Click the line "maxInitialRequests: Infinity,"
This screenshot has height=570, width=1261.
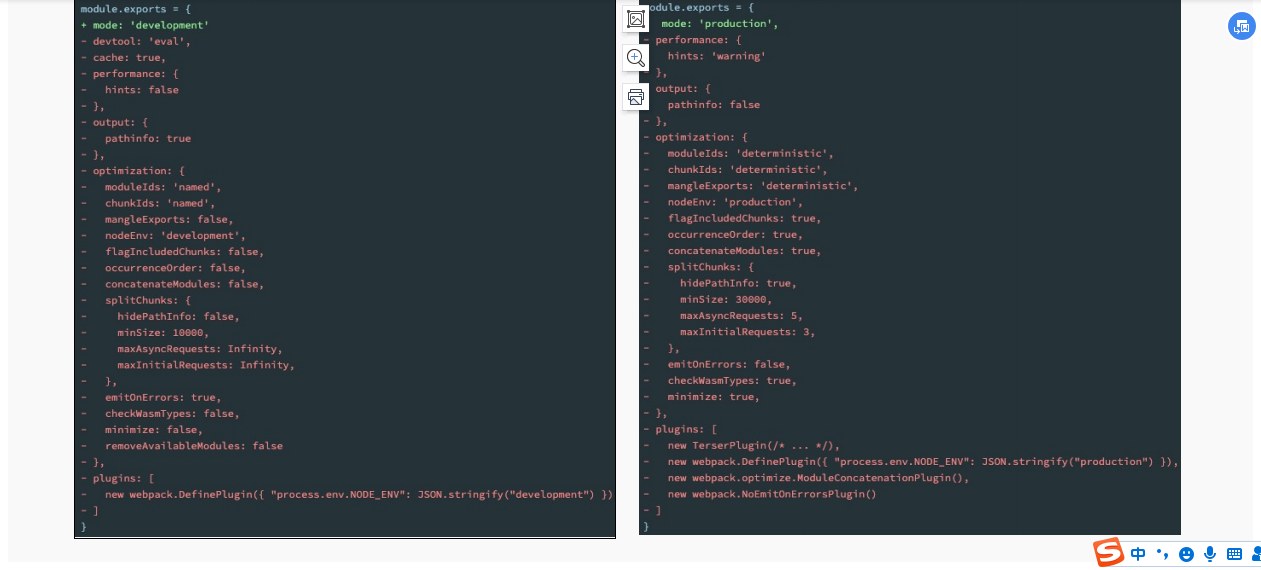tap(206, 364)
